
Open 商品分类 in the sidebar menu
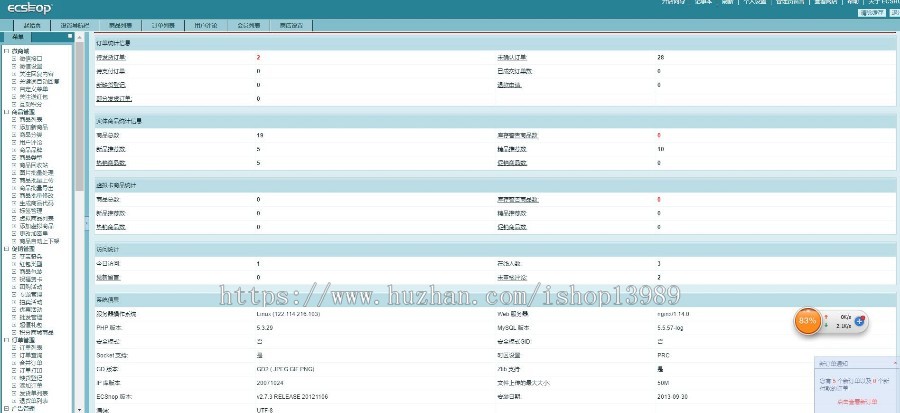(x=30, y=135)
